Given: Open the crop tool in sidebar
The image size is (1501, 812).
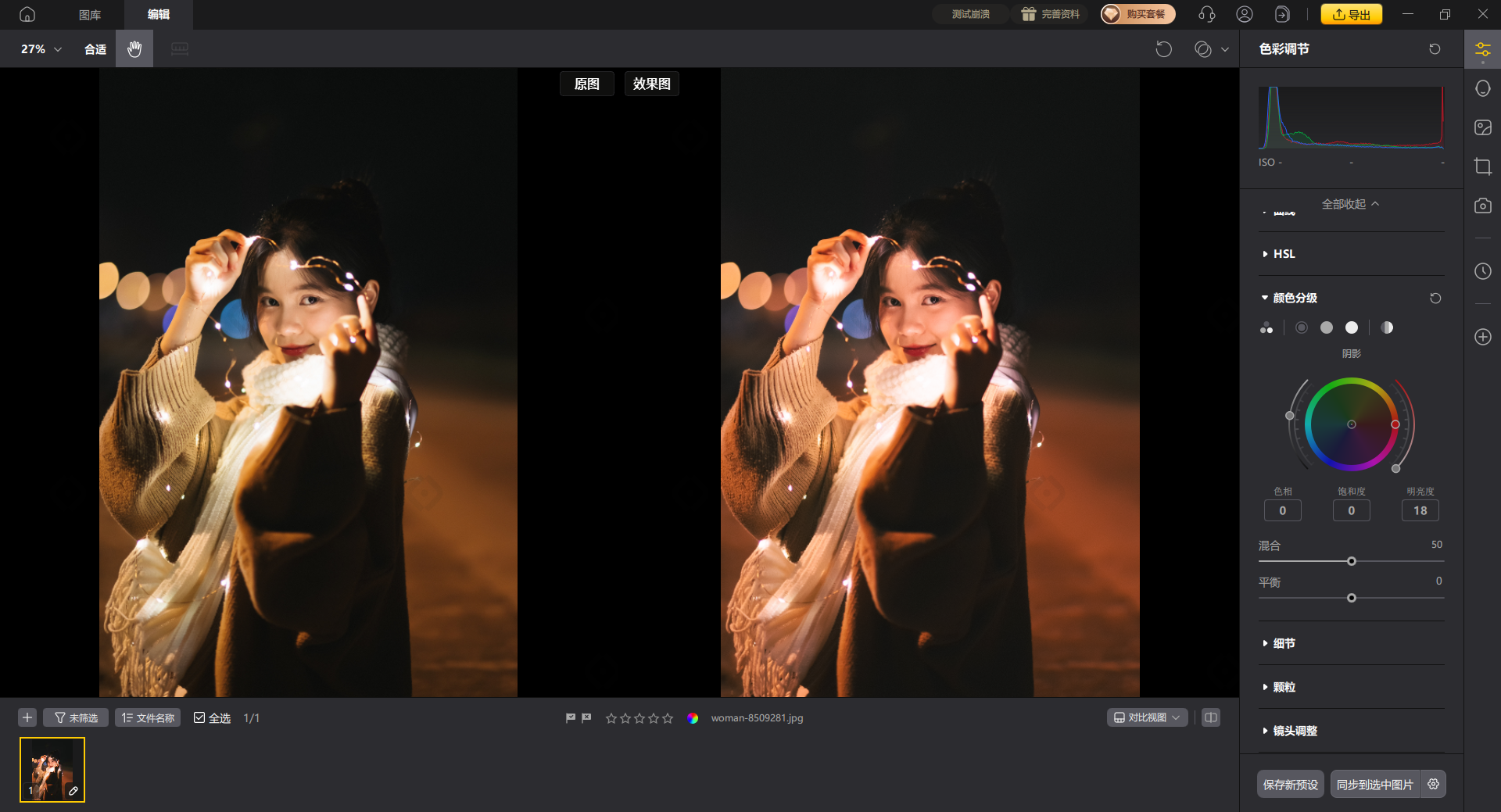Looking at the screenshot, I should click(1482, 166).
